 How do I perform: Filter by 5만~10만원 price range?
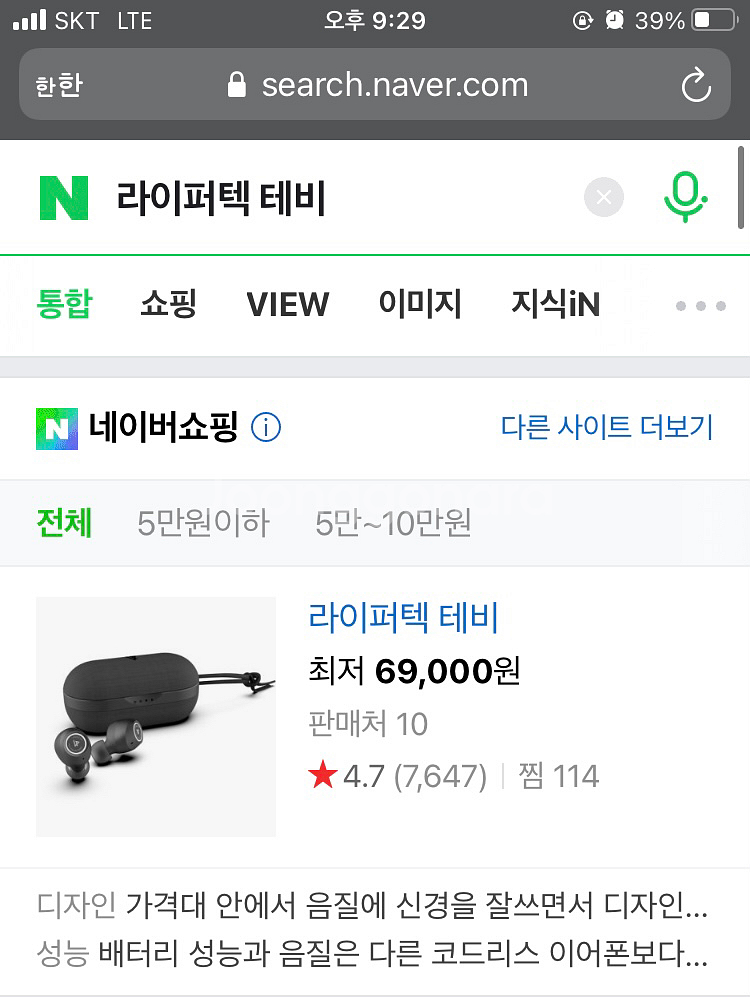(393, 523)
